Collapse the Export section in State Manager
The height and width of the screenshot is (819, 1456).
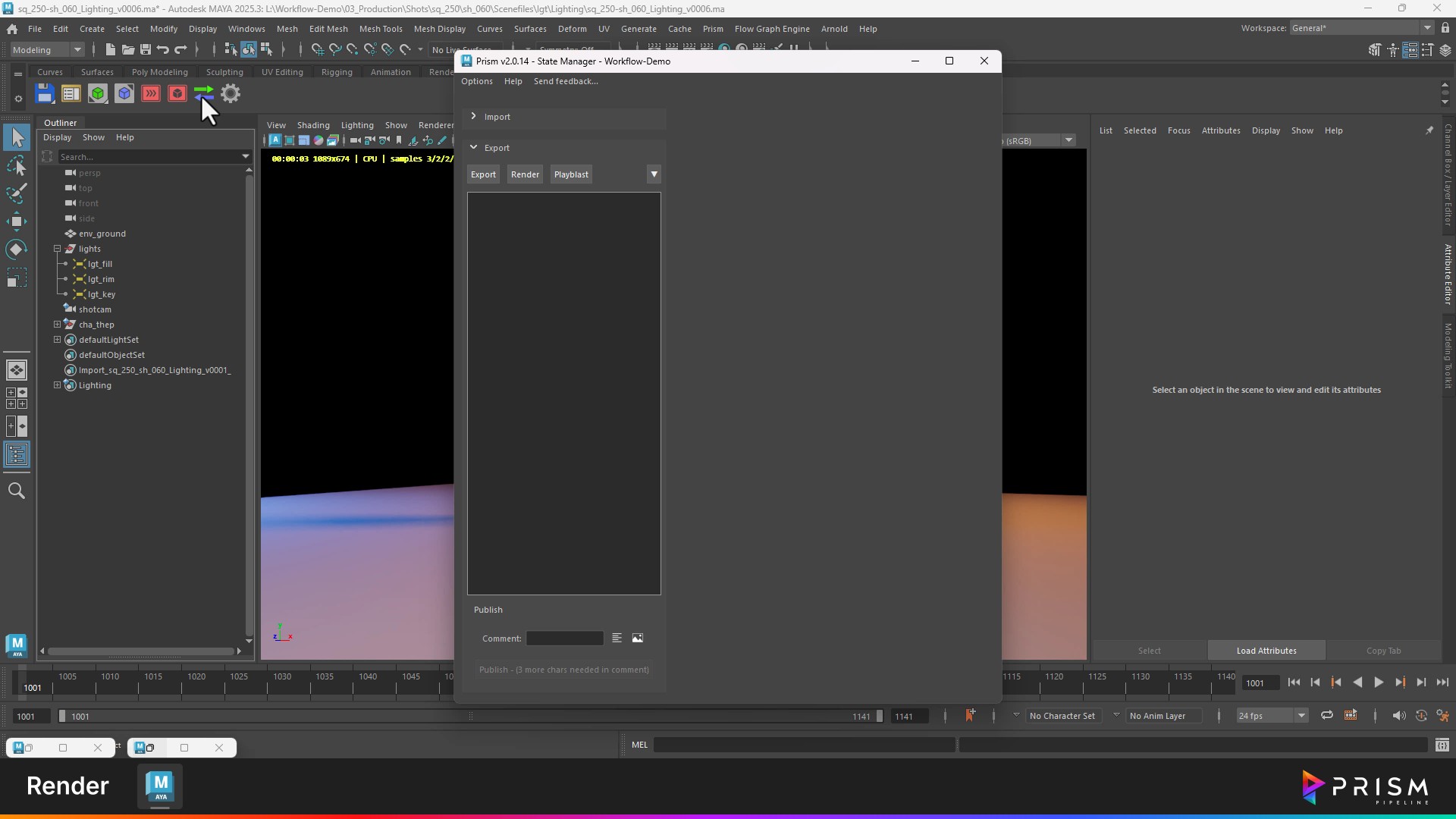point(473,147)
